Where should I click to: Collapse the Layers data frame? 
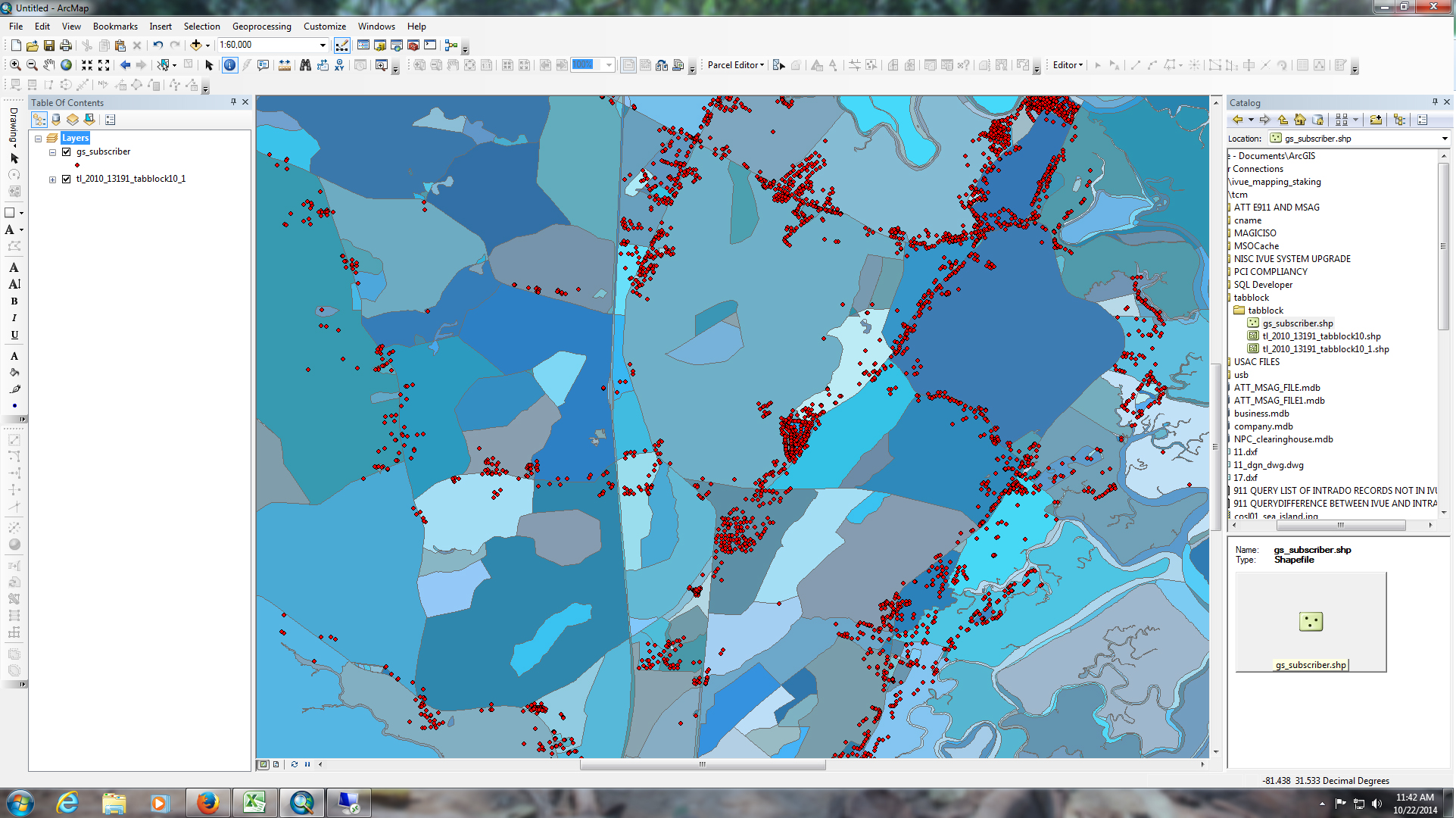(x=38, y=139)
